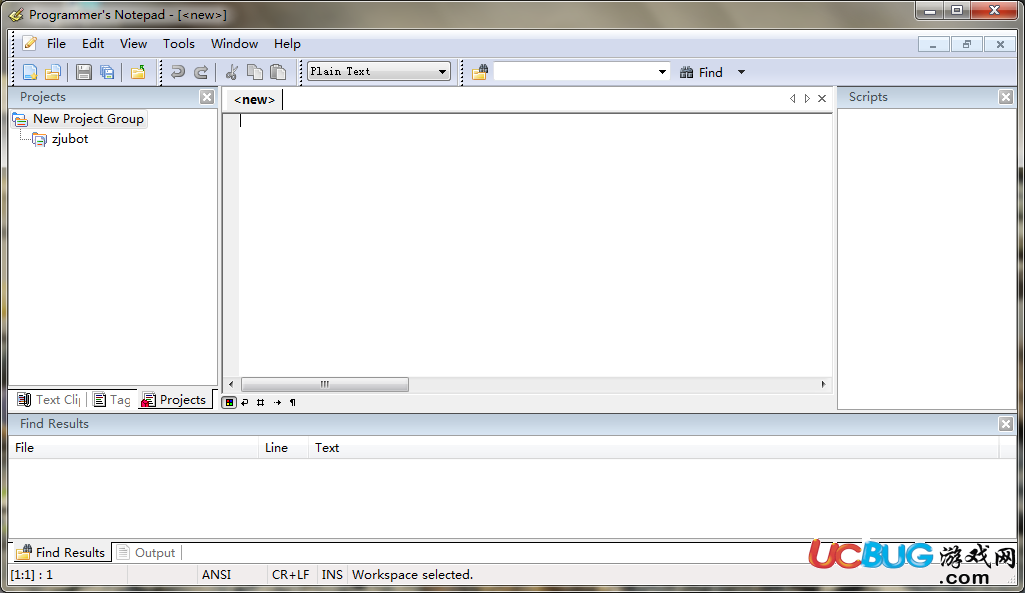1025x593 pixels.
Task: Click the Paste clipboard icon
Action: click(278, 72)
